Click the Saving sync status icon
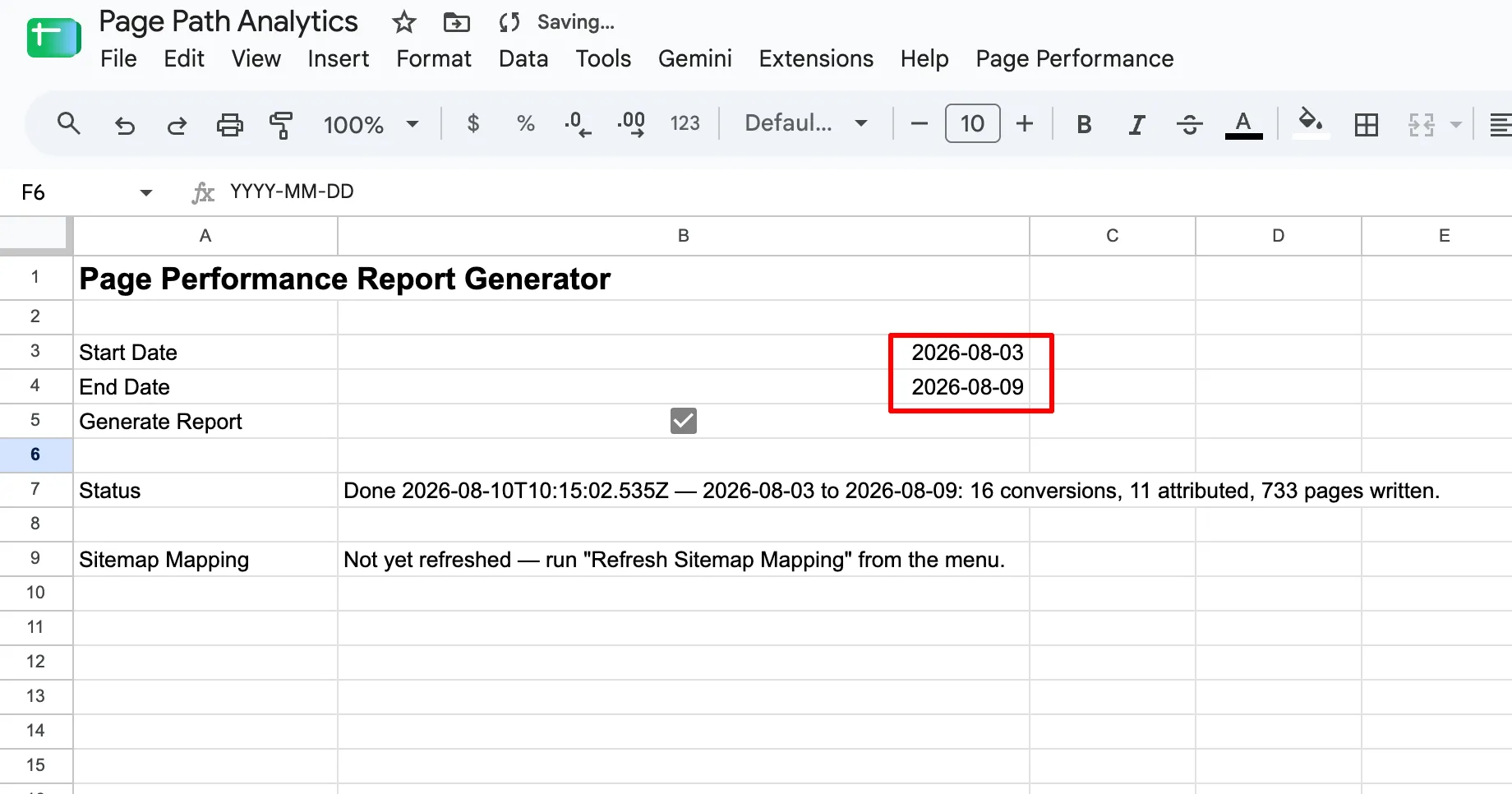This screenshot has height=794, width=1512. (509, 22)
